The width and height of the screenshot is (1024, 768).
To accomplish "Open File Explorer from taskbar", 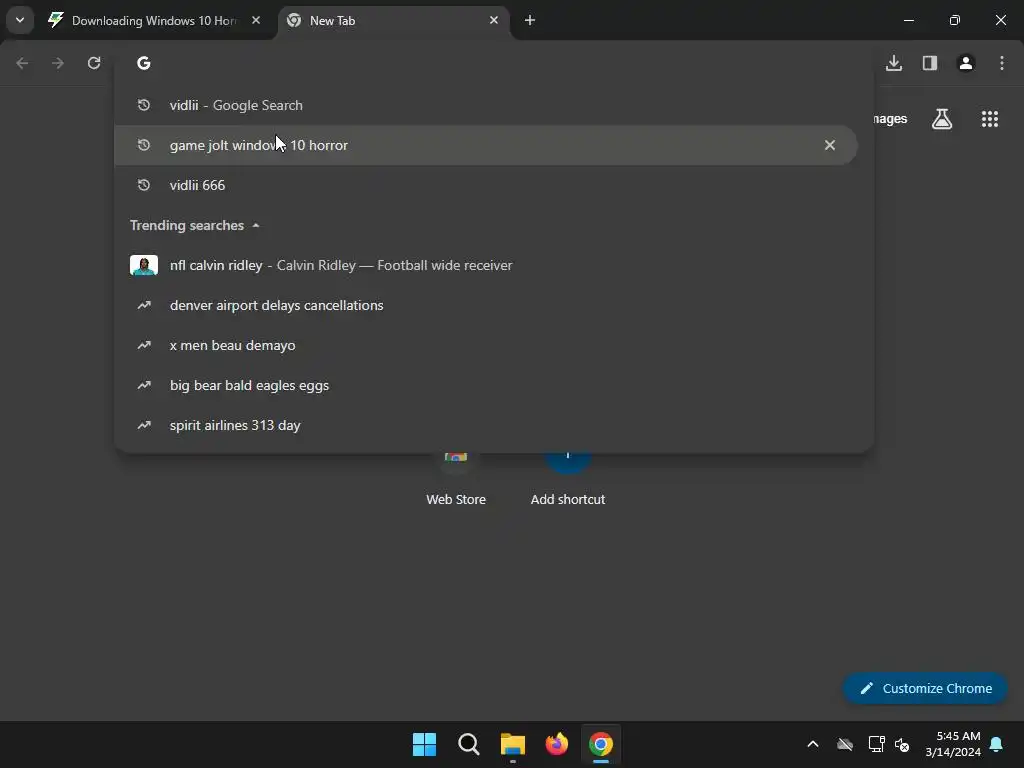I will coord(513,744).
